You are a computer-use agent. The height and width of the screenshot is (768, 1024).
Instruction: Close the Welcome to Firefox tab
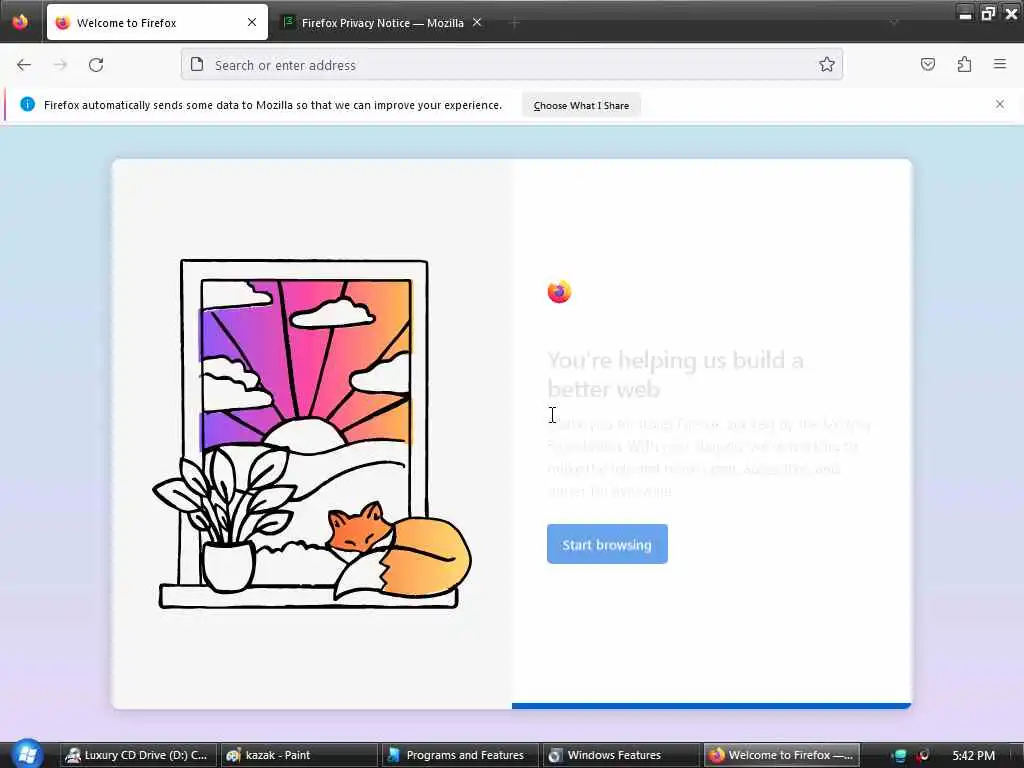tap(252, 22)
